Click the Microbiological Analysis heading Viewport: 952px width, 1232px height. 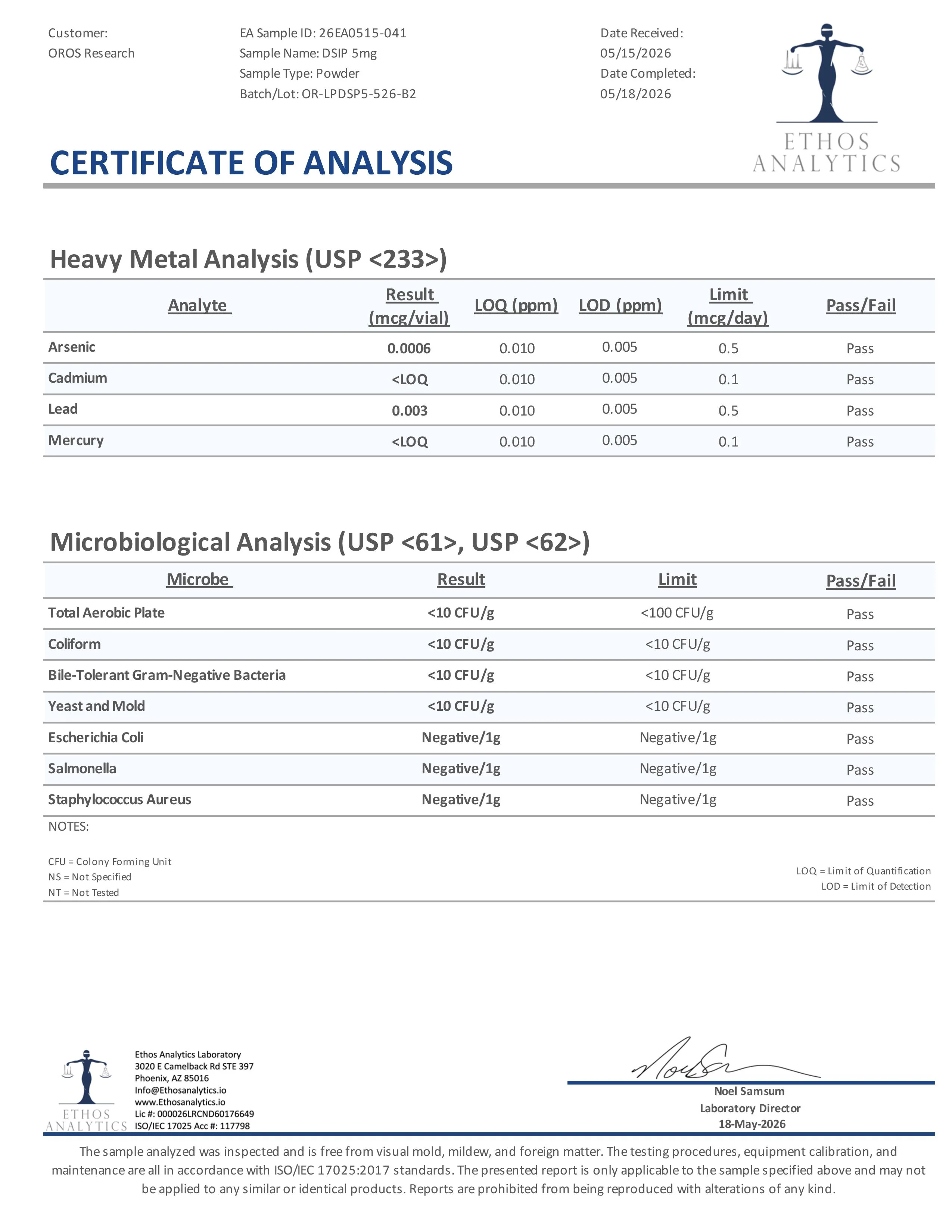(320, 542)
